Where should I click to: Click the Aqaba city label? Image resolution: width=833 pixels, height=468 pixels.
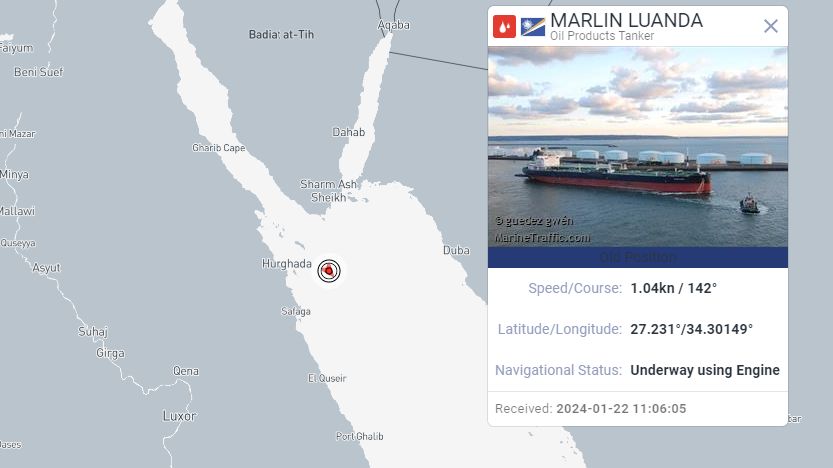coord(394,25)
